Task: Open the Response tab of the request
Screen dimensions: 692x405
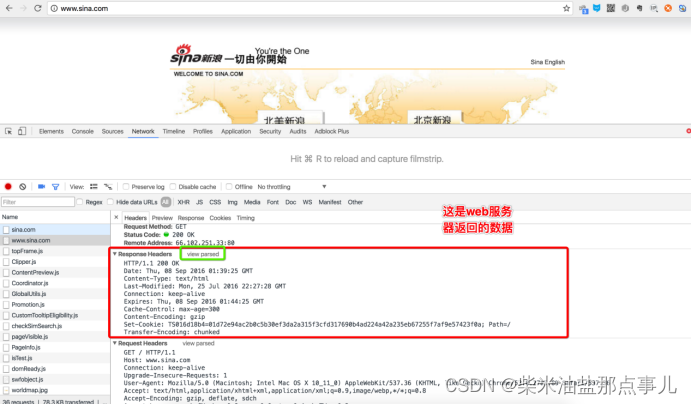Action: click(x=191, y=218)
